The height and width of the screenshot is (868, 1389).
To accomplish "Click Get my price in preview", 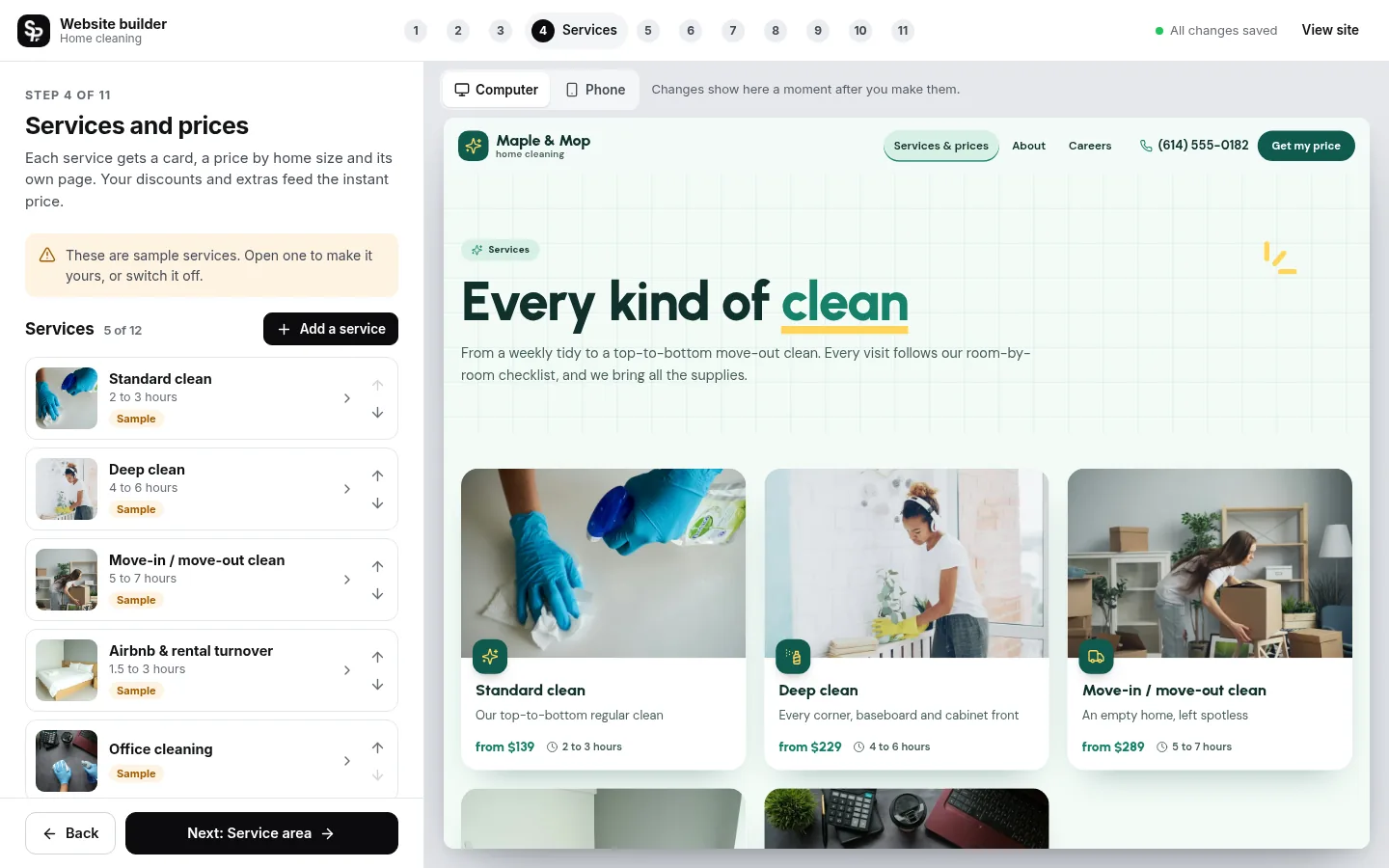I will [x=1306, y=146].
